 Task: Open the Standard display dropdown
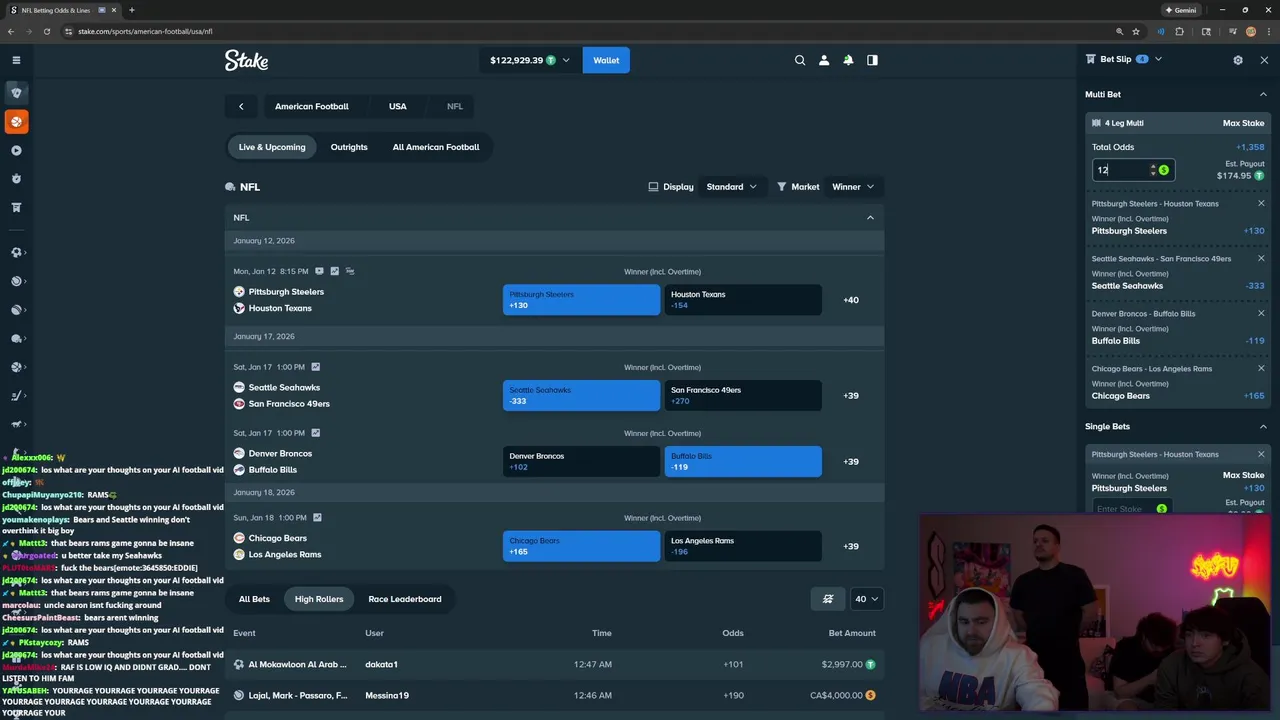coord(731,187)
